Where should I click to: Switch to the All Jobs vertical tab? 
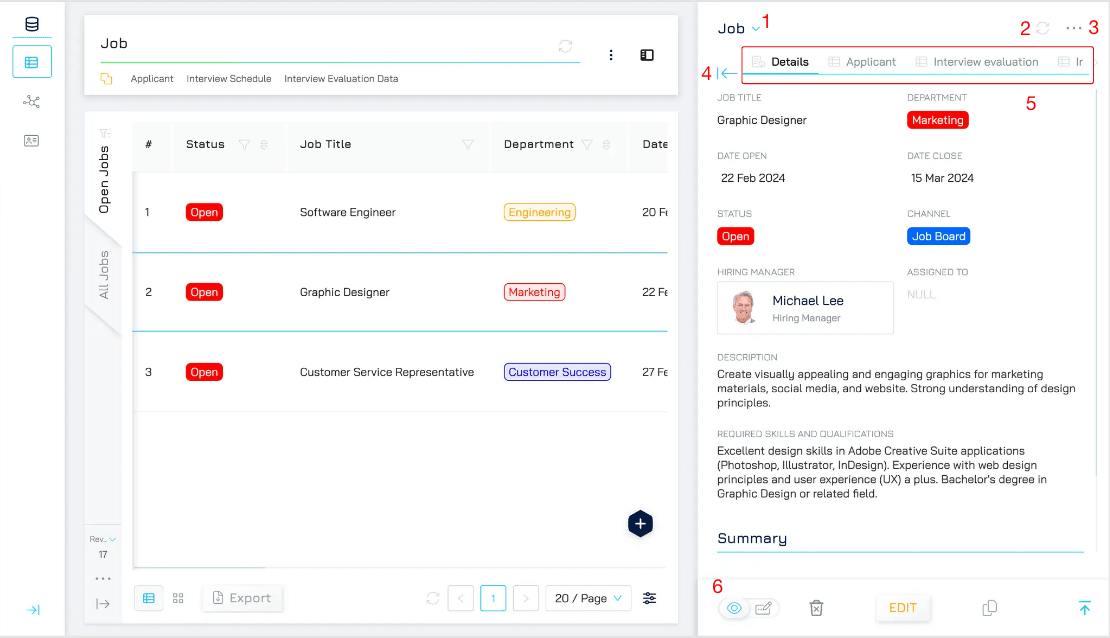click(104, 275)
